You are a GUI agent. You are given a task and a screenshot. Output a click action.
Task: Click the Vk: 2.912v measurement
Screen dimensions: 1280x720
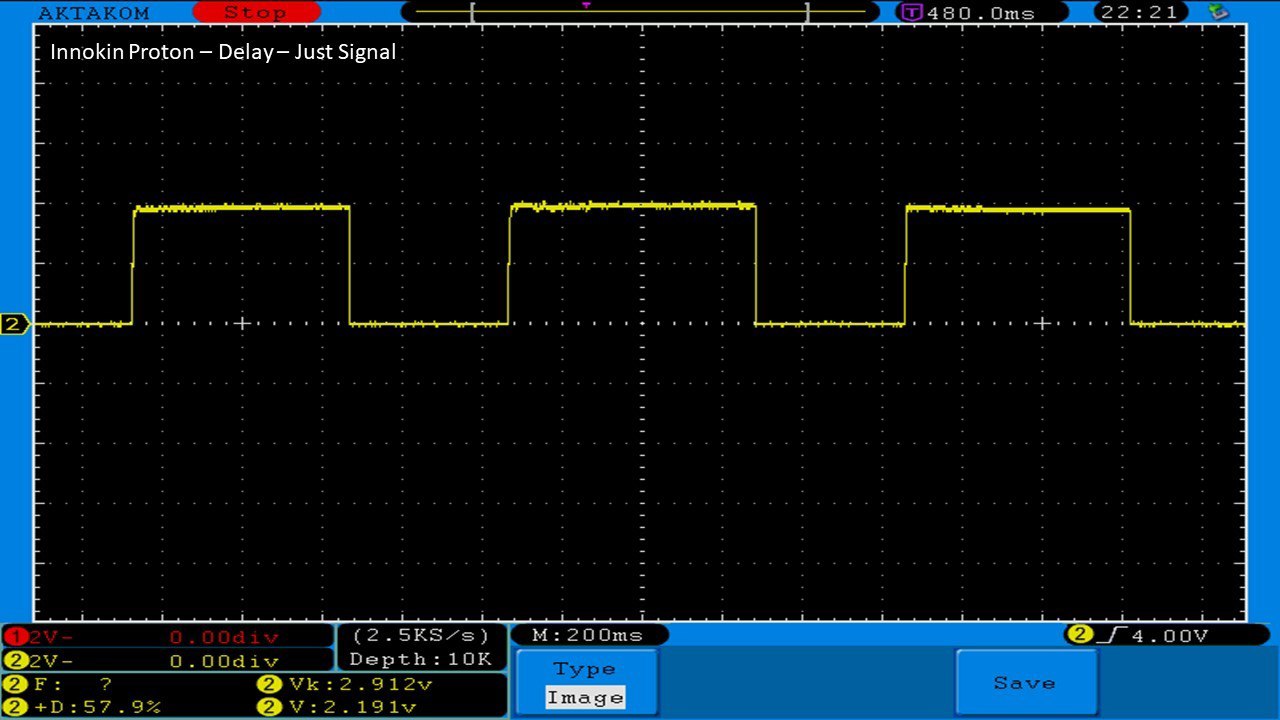click(345, 685)
